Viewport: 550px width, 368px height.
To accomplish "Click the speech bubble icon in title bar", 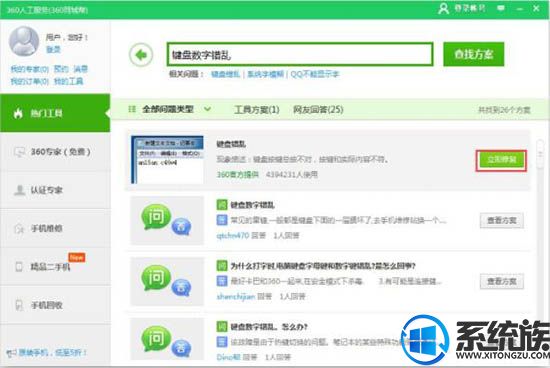I will pos(501,8).
